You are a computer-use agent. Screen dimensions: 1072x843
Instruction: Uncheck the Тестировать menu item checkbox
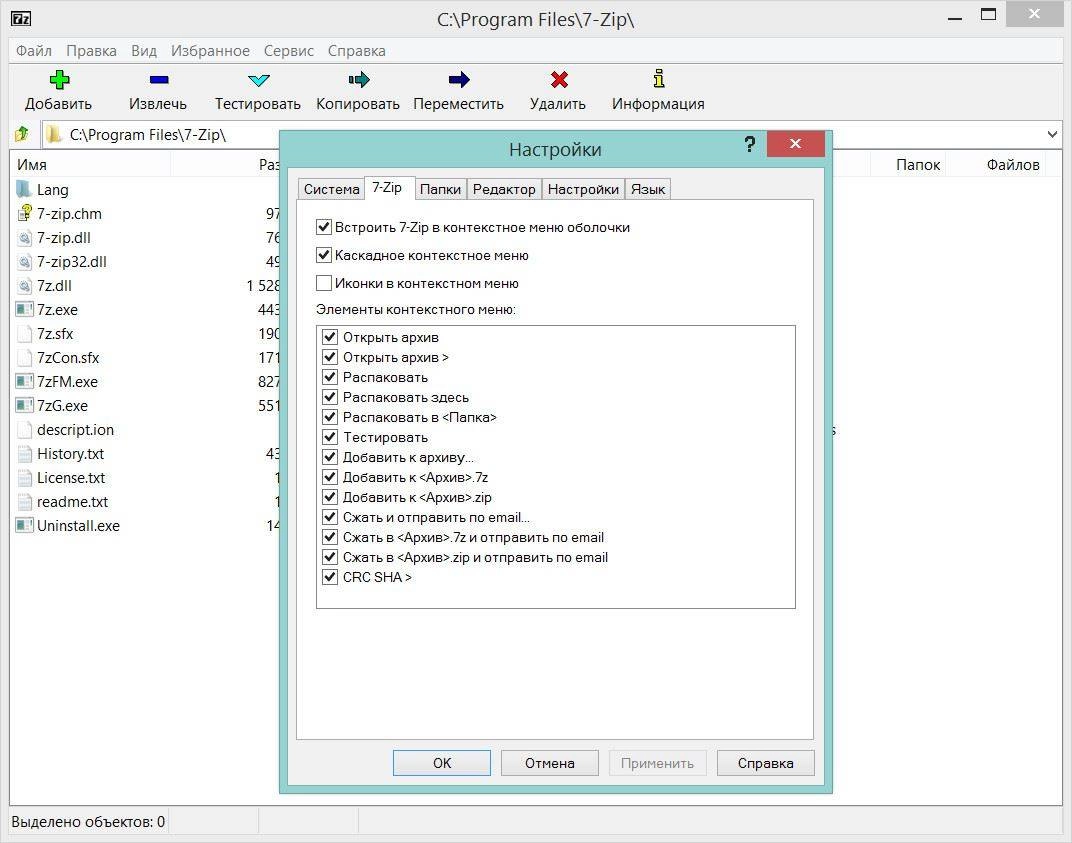click(330, 437)
